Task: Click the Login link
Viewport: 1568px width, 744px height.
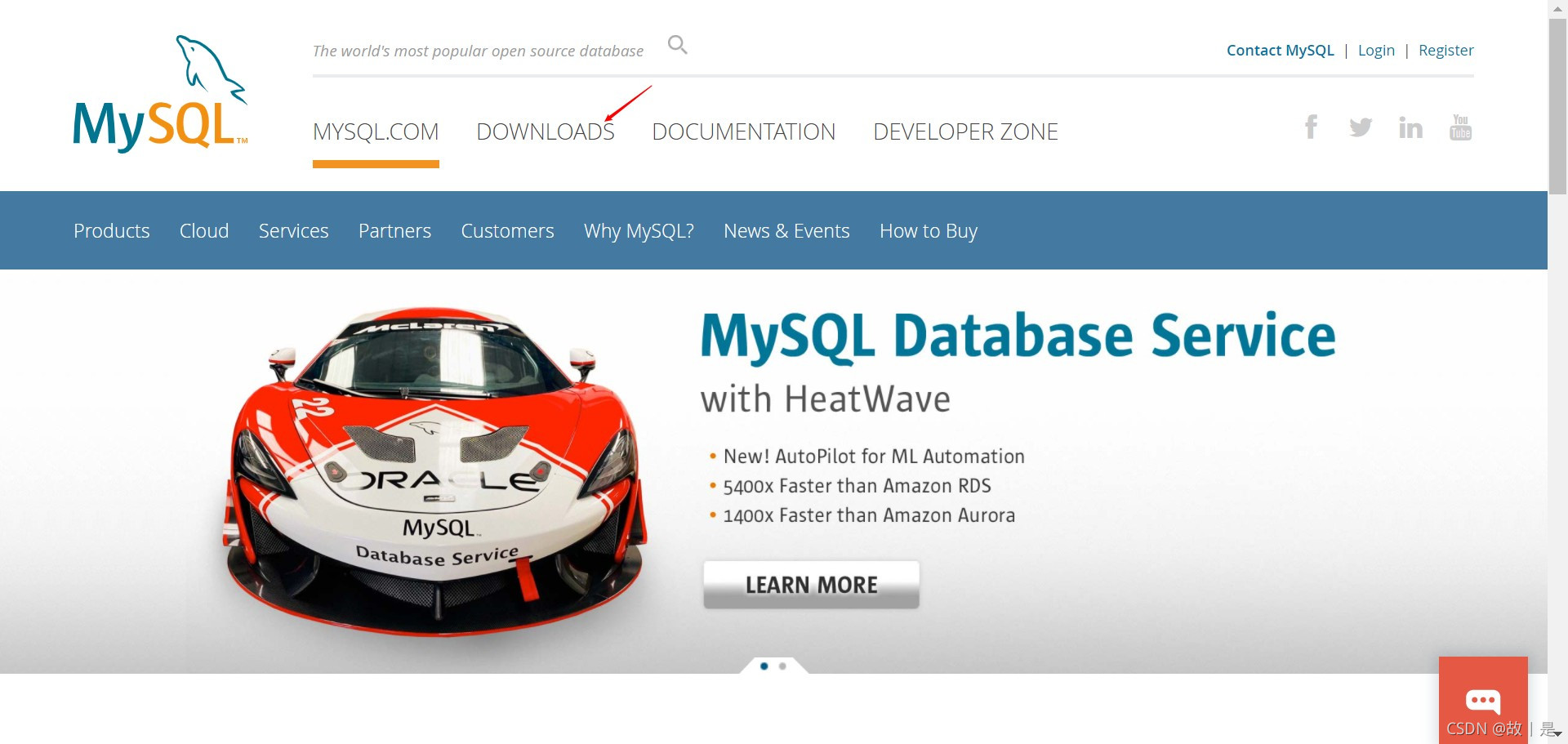Action: [1376, 51]
